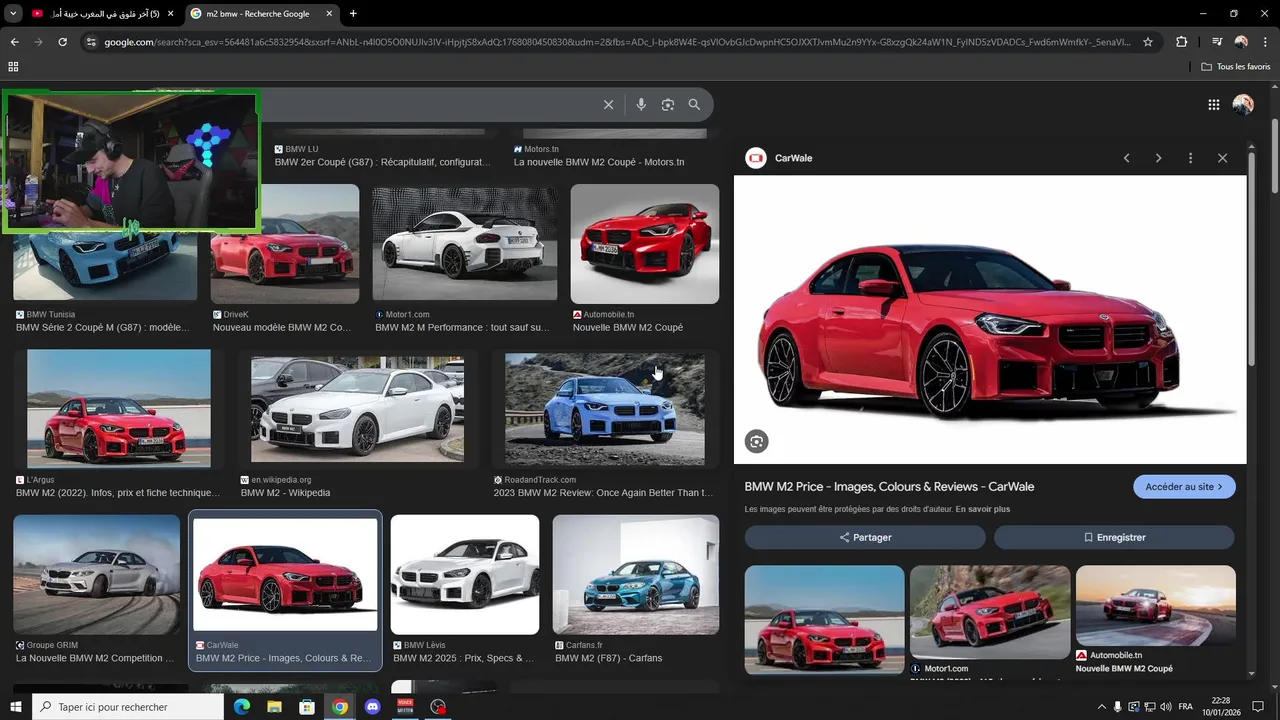Switch to the YouTube tab

coord(101,14)
